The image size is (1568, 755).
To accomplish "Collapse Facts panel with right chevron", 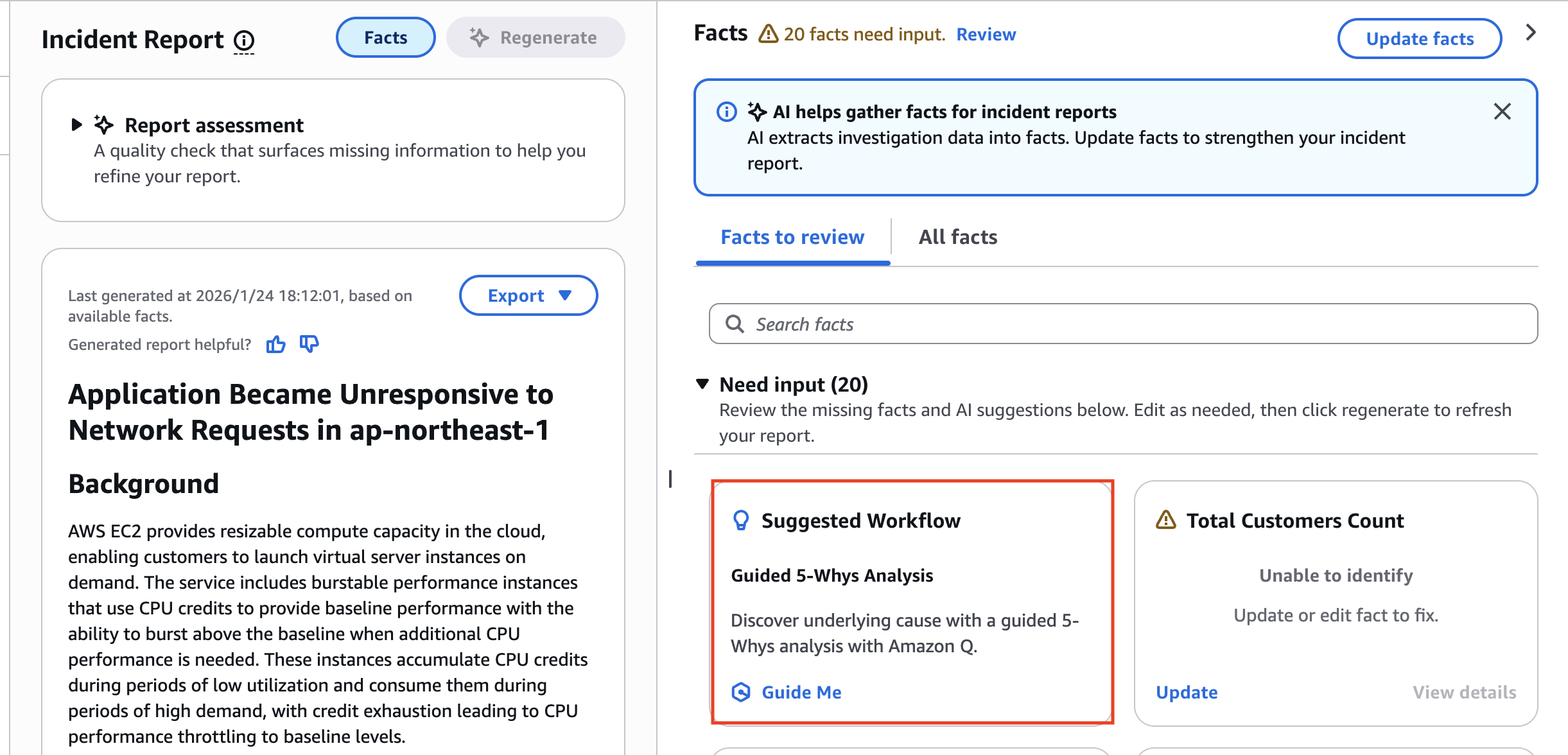I will (x=1531, y=33).
